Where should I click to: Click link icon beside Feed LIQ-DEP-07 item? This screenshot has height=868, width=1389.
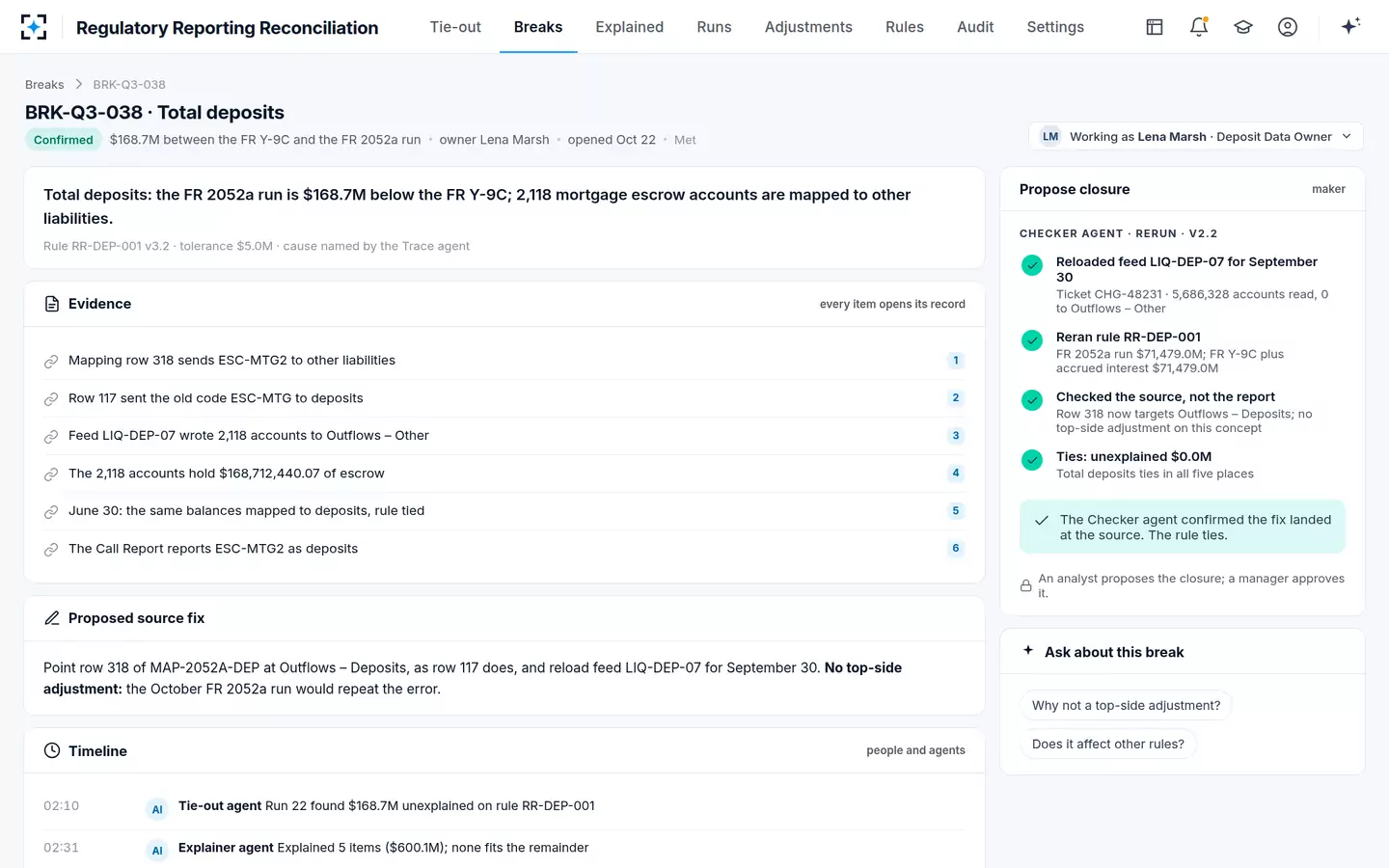51,436
